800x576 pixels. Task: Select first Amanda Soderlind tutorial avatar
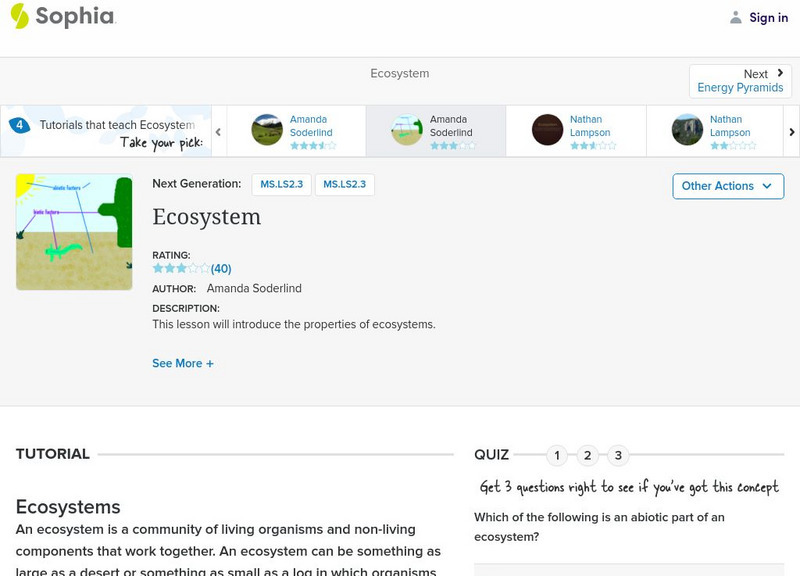267,130
